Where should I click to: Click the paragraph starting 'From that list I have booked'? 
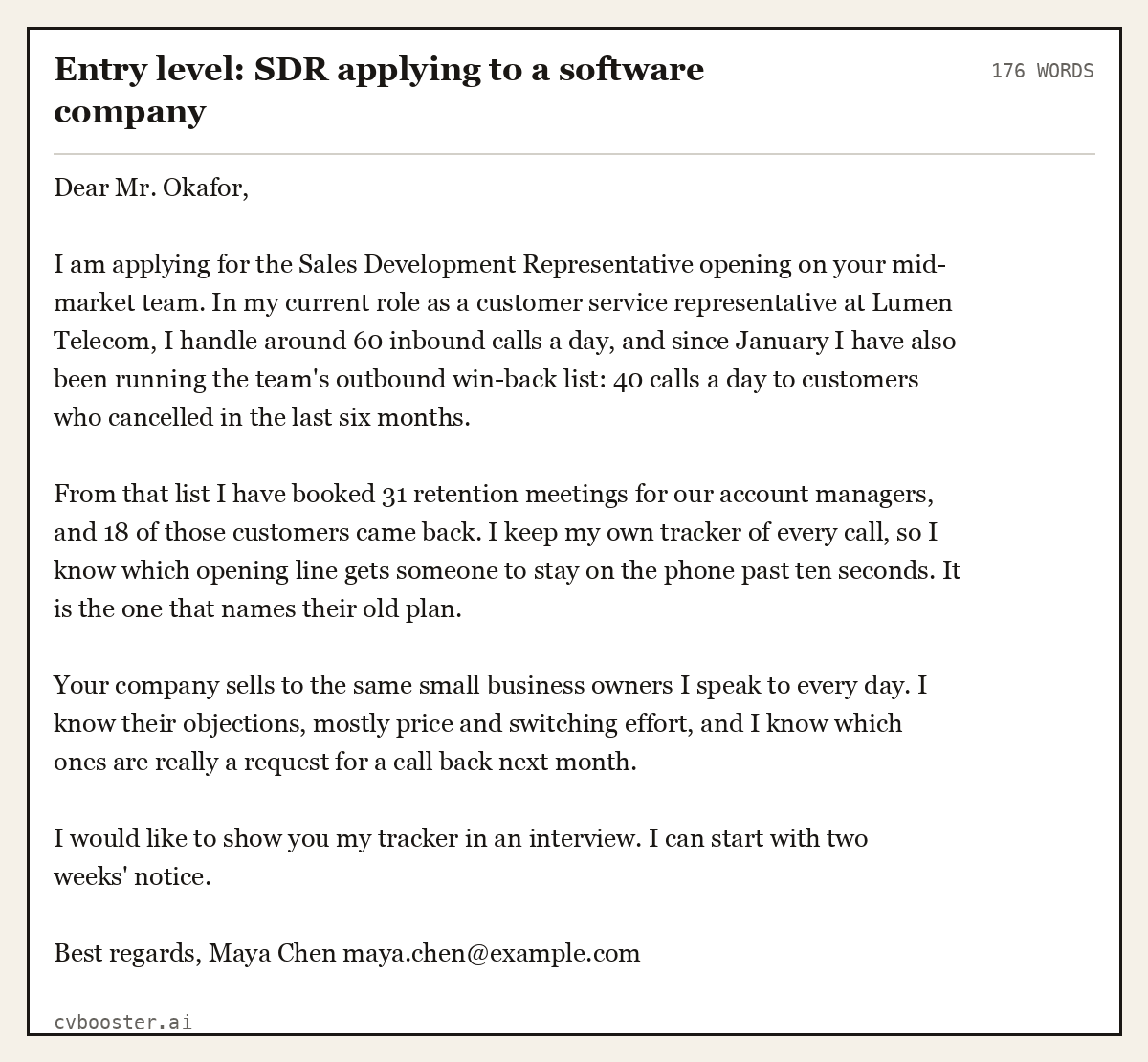coord(507,551)
